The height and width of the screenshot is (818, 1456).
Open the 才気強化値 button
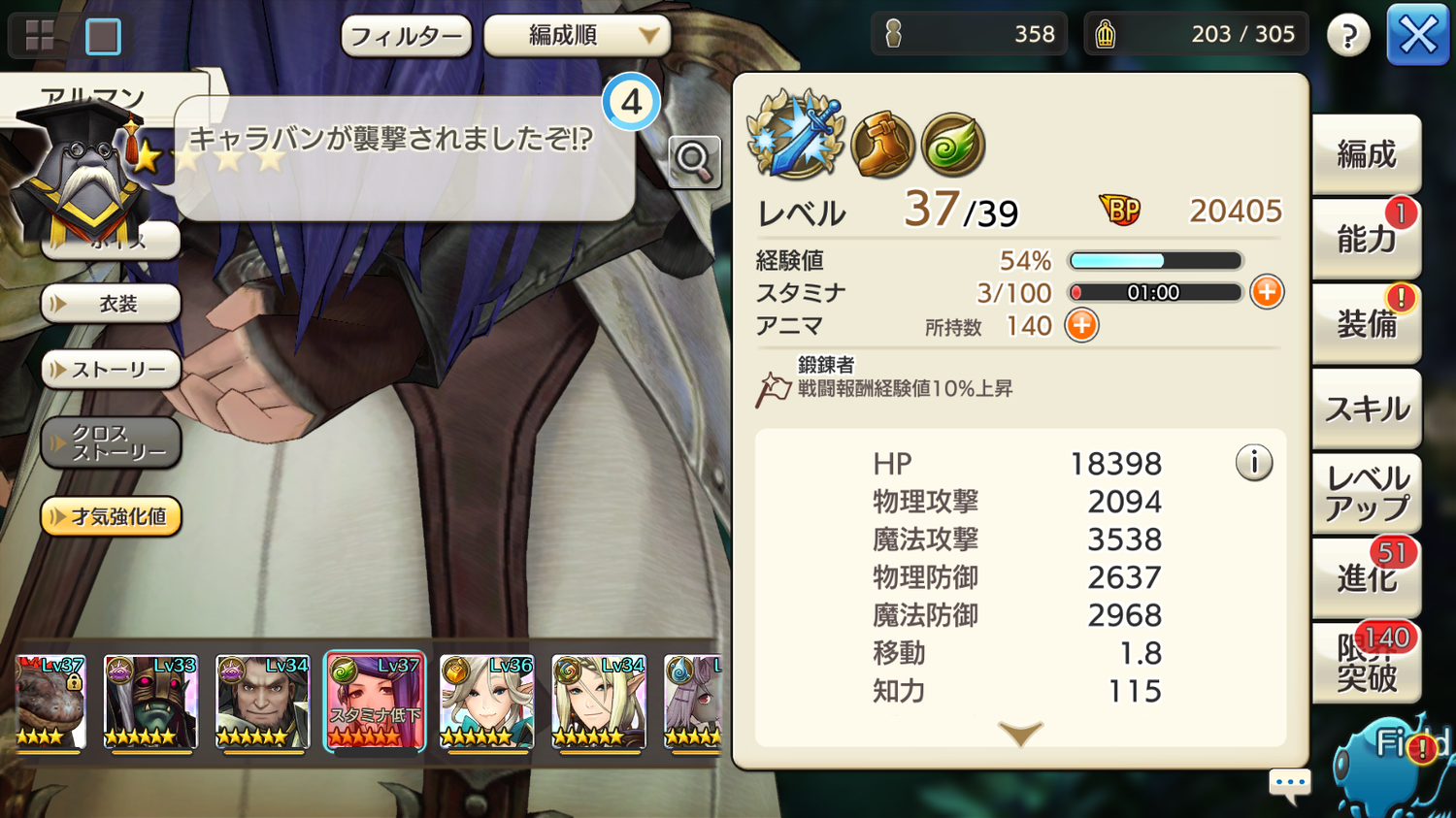tap(111, 517)
